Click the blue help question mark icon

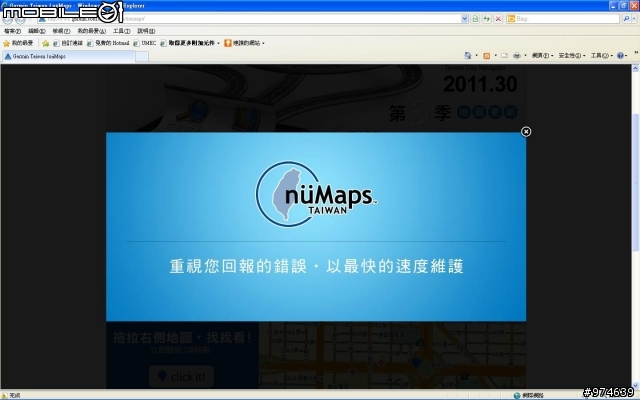pos(620,56)
